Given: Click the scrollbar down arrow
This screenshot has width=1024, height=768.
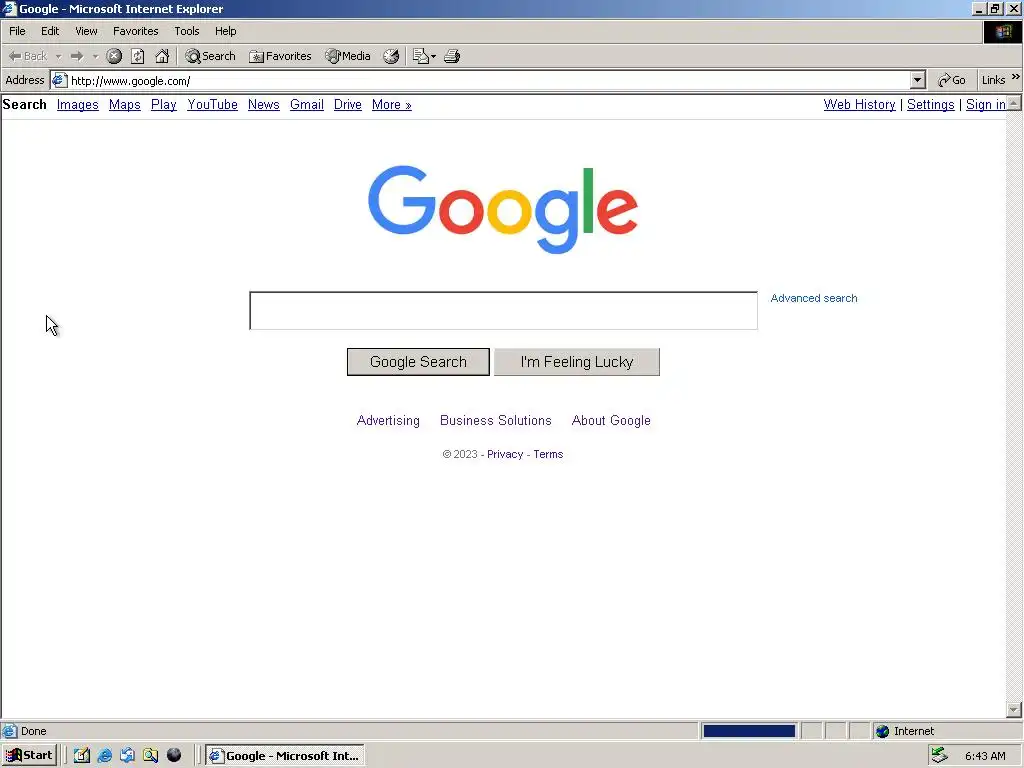Looking at the screenshot, I should (x=1014, y=709).
